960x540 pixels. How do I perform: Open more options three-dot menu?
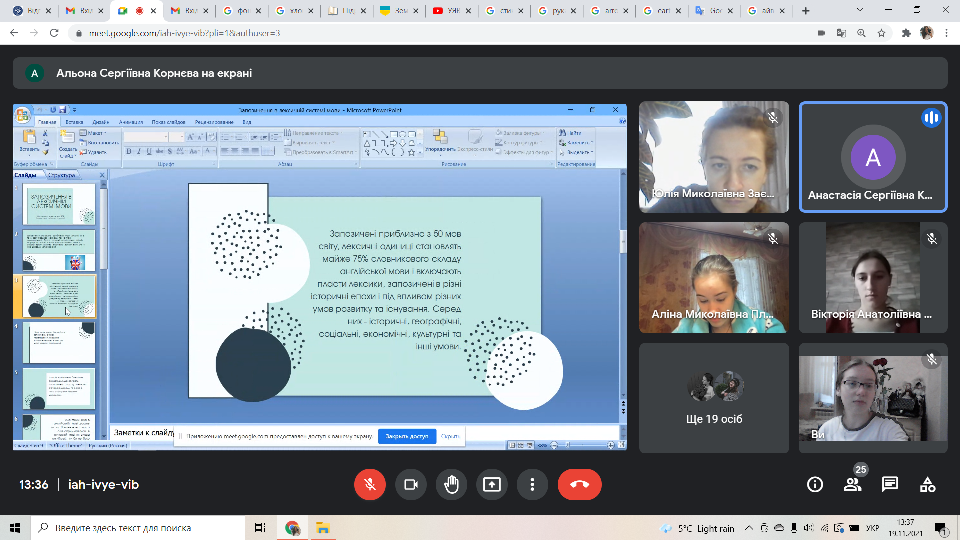click(x=533, y=484)
